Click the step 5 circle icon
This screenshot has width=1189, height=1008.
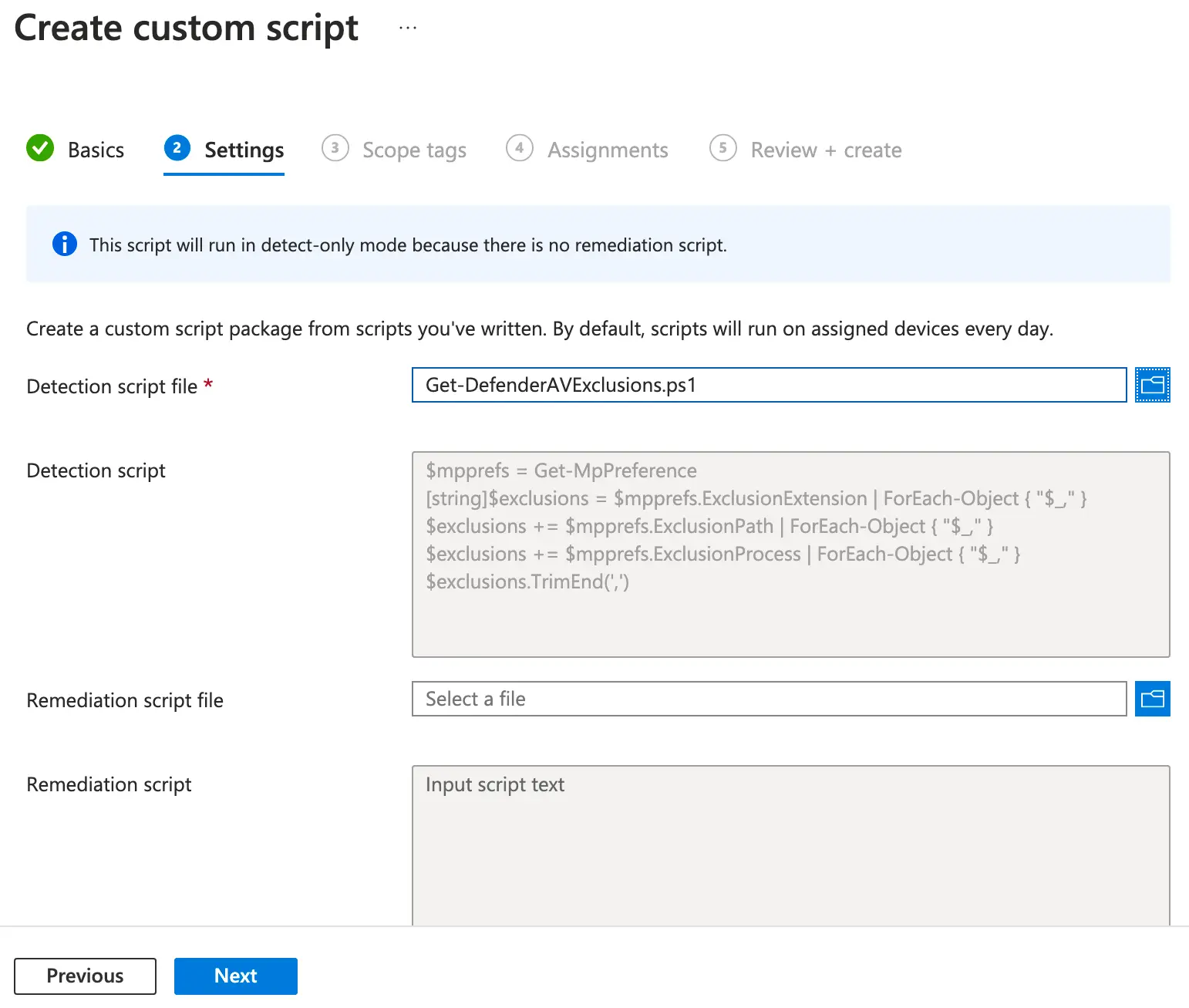tap(722, 148)
